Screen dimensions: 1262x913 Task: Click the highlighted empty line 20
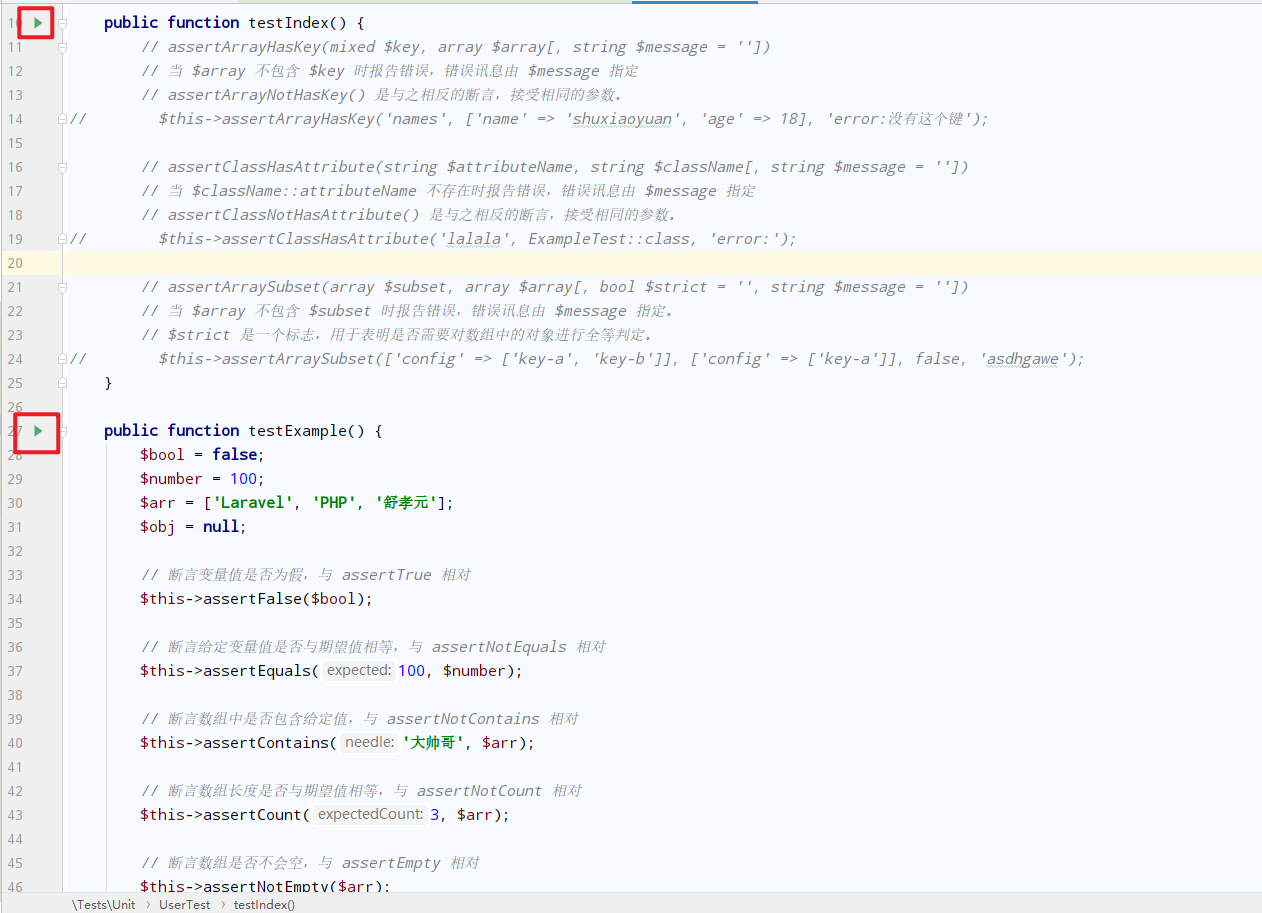pos(660,262)
